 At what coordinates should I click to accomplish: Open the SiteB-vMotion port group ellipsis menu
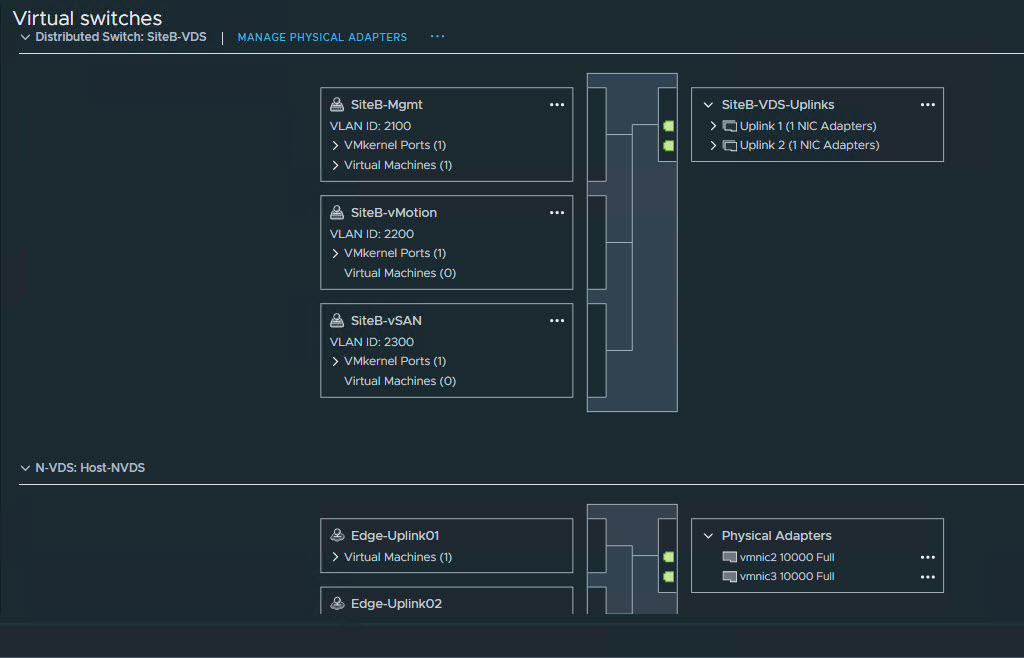(557, 212)
